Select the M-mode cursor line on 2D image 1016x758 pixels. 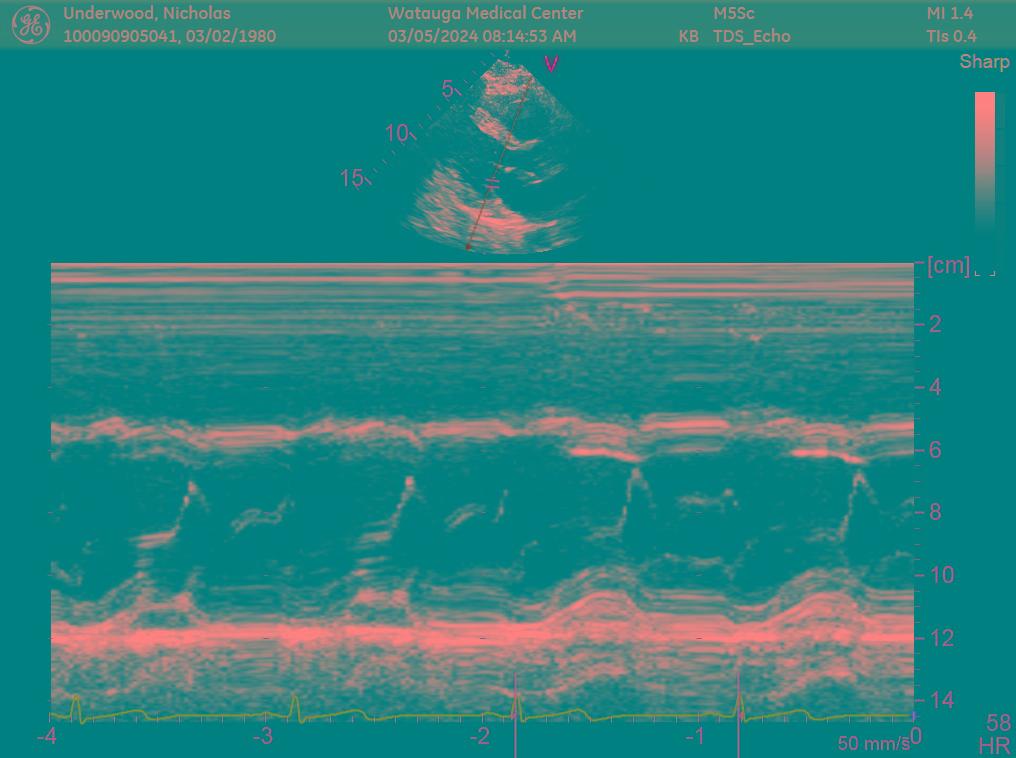[x=496, y=160]
